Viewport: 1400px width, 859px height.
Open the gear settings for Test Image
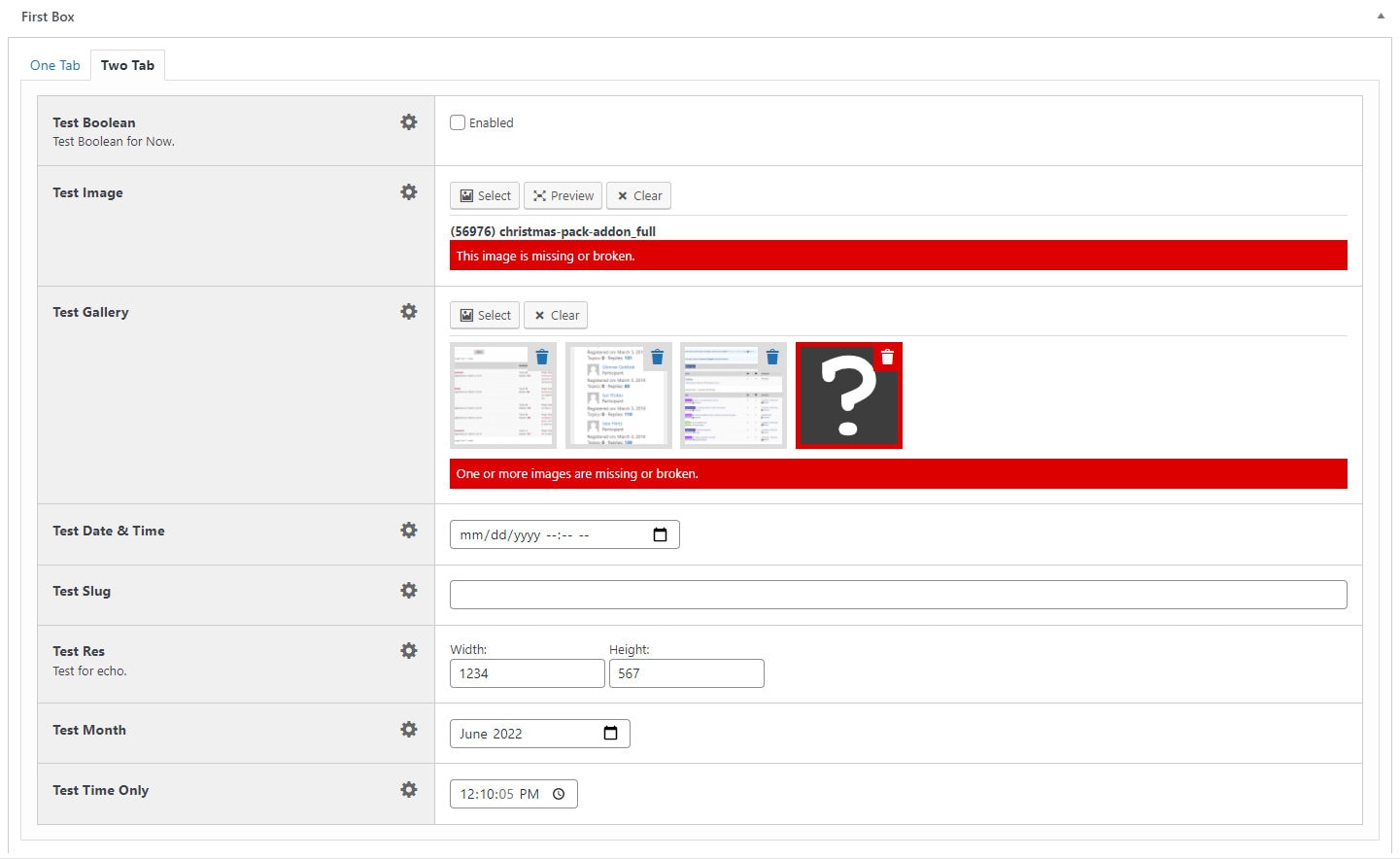409,192
